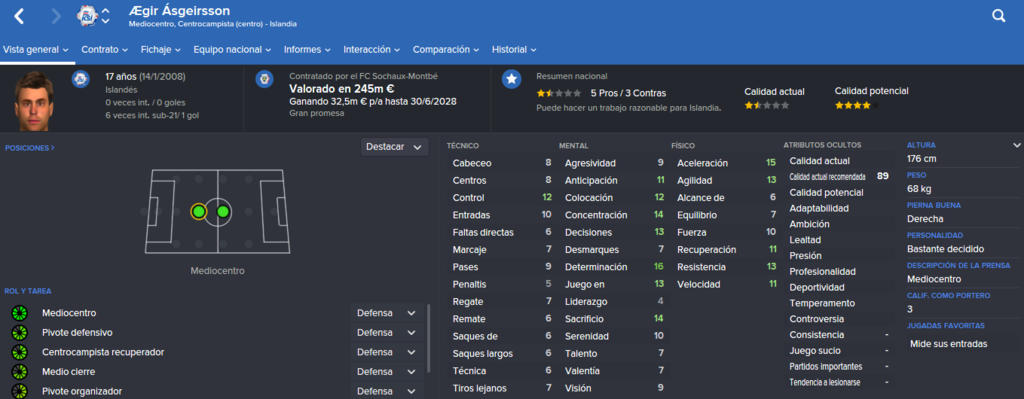Select the center circle position dot on pitch
Viewport: 1024px width, 399px height.
223,212
